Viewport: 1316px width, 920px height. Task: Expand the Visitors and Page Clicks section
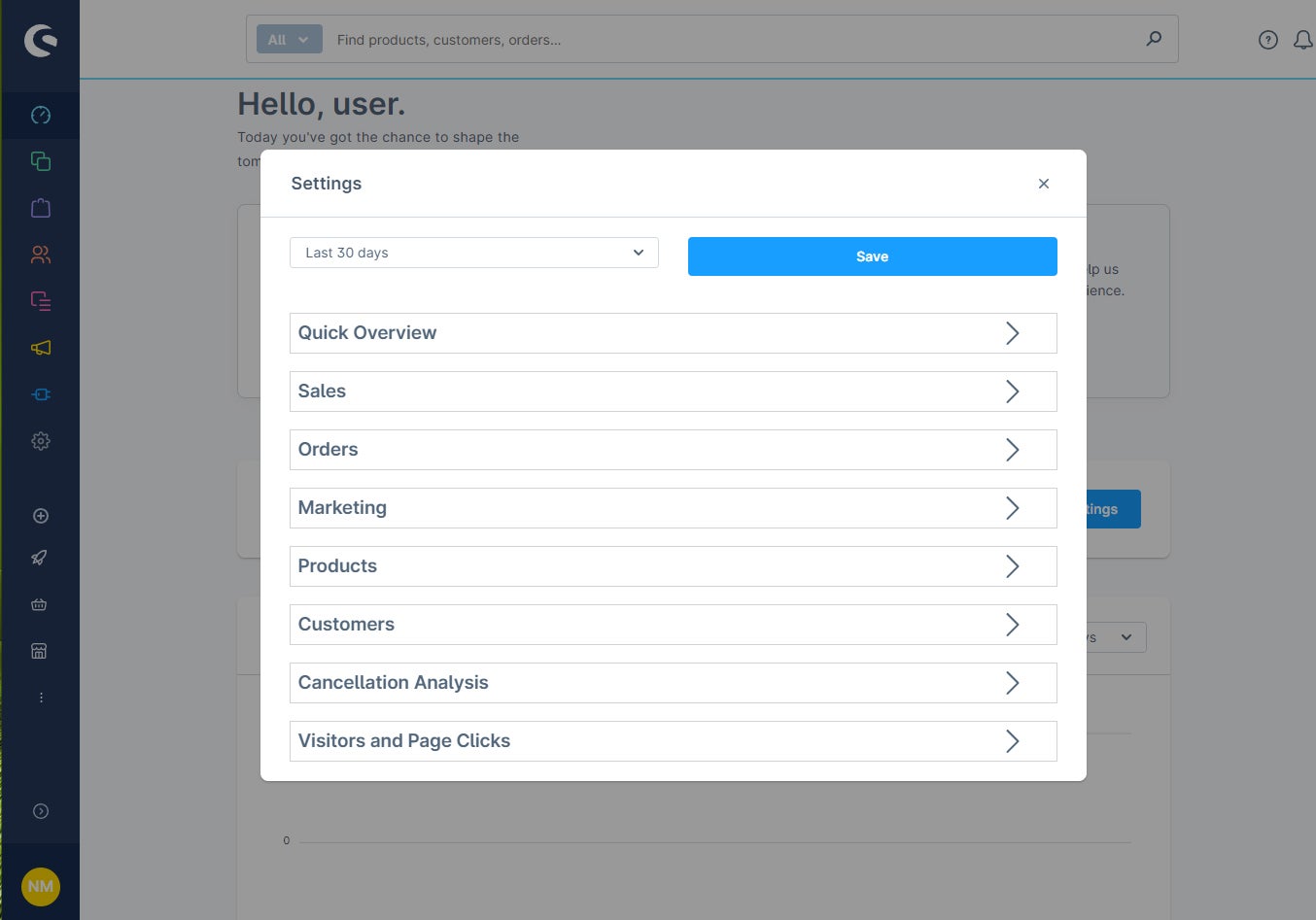[673, 741]
